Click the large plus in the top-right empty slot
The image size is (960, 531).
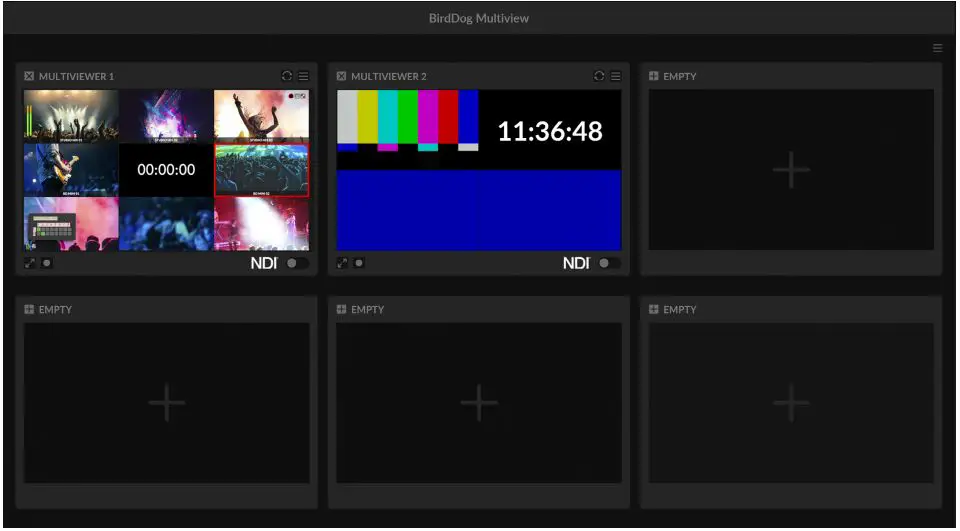click(x=792, y=170)
